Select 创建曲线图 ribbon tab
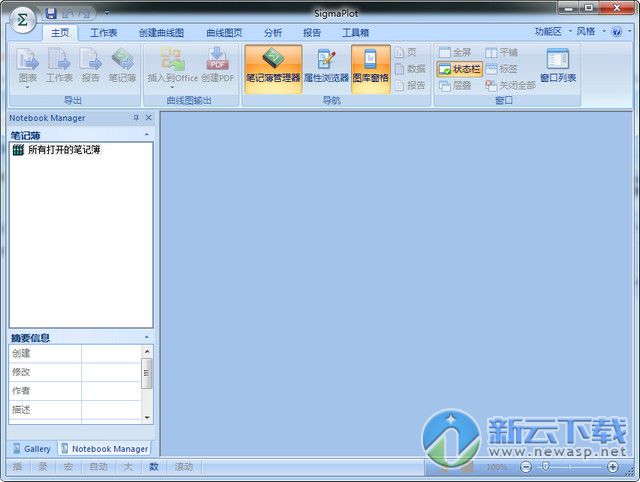Viewport: 640px width, 482px height. click(161, 33)
